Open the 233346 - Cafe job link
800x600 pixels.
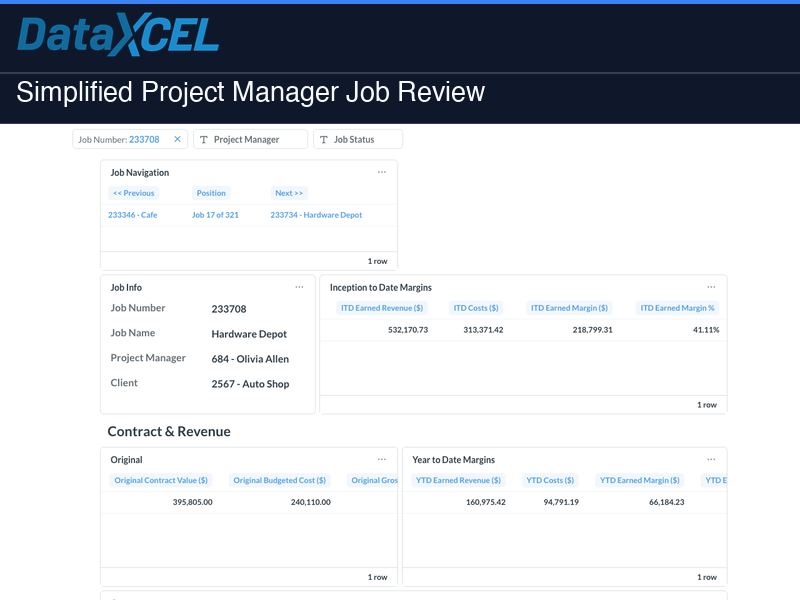pos(133,214)
